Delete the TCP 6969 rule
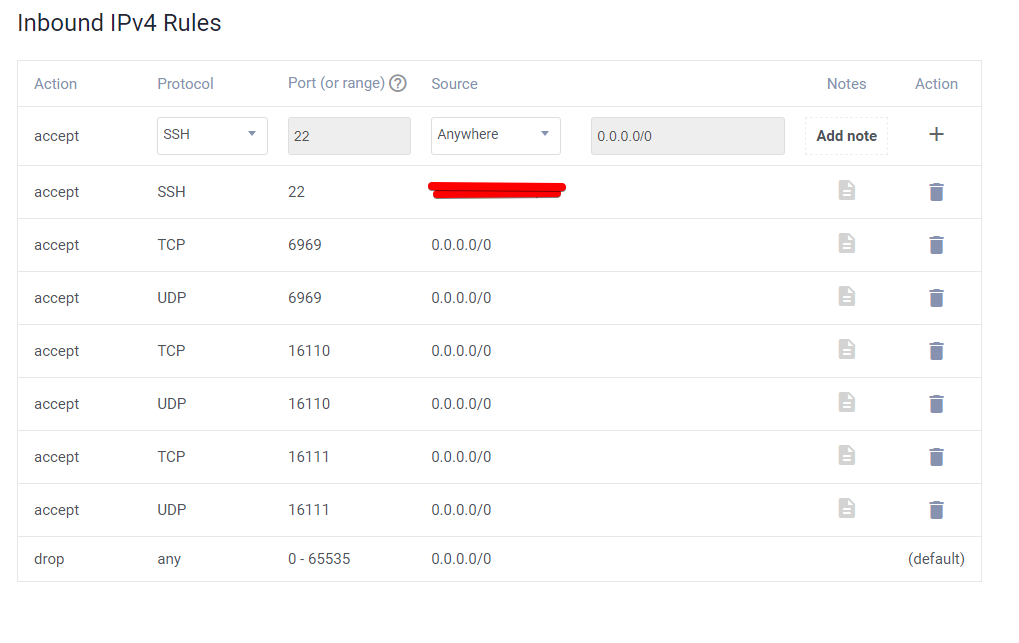Screen dimensions: 1019x643 point(936,245)
